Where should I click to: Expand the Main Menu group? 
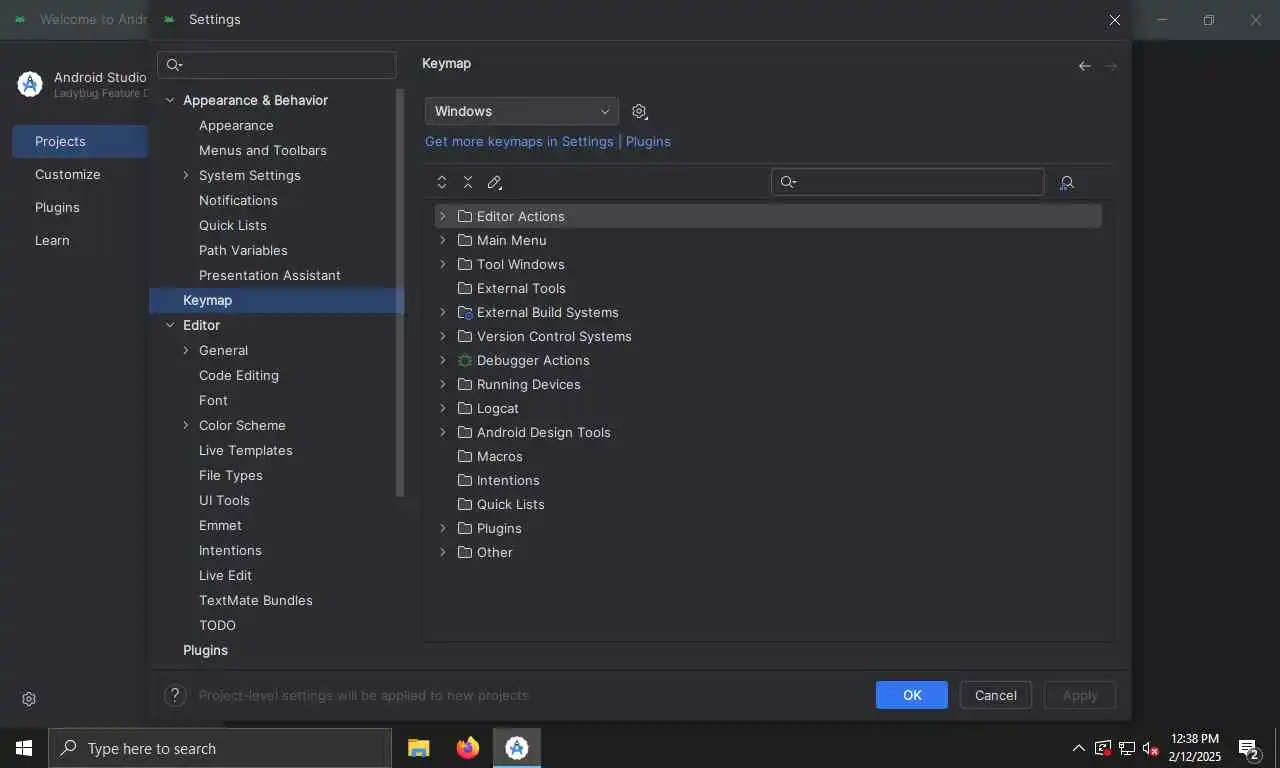(x=443, y=240)
